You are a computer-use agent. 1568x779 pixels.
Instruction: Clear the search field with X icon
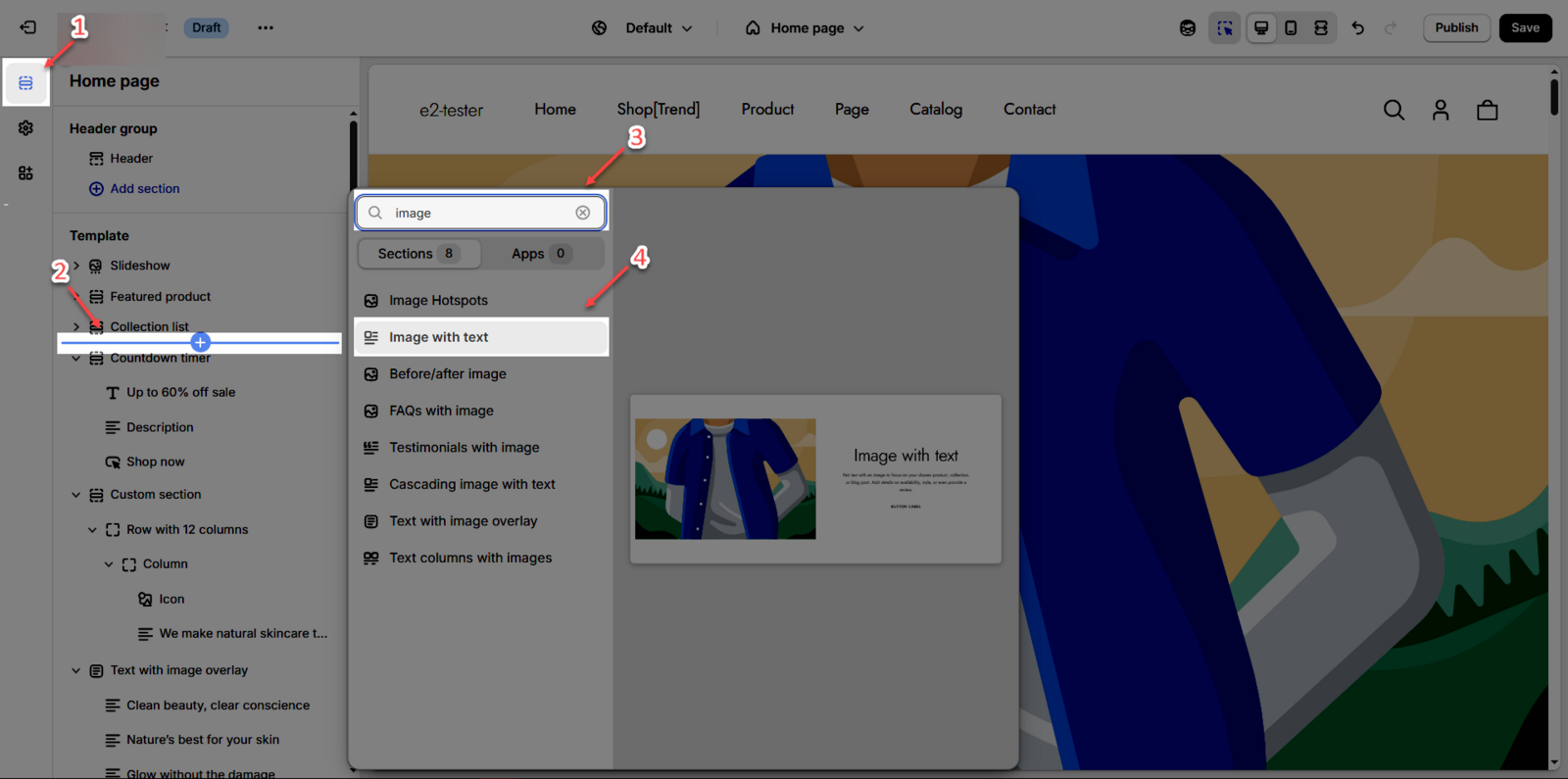tap(583, 213)
